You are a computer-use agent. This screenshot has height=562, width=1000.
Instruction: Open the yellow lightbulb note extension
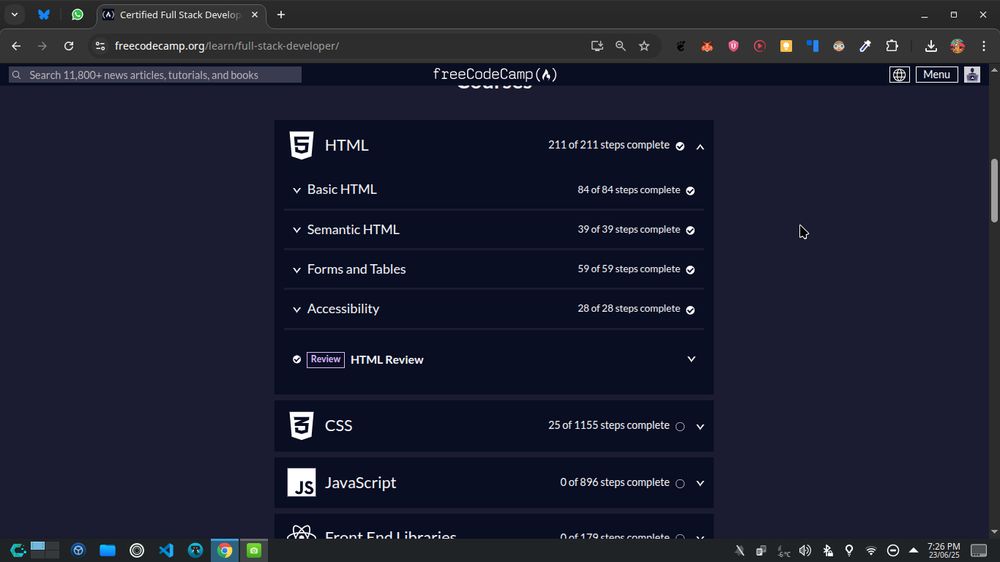786,46
